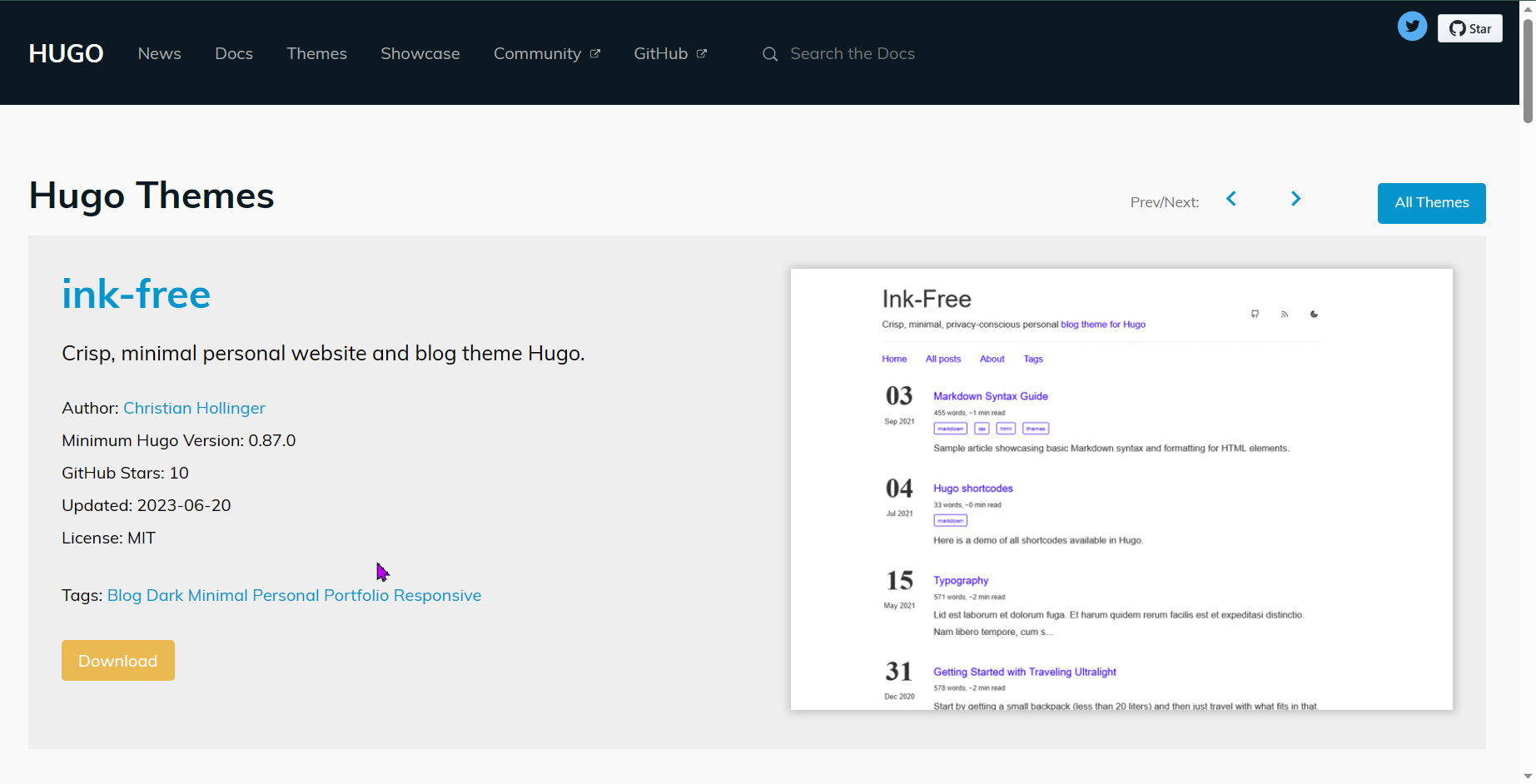Image resolution: width=1536 pixels, height=784 pixels.
Task: Go to previous theme arrow
Action: (1231, 199)
